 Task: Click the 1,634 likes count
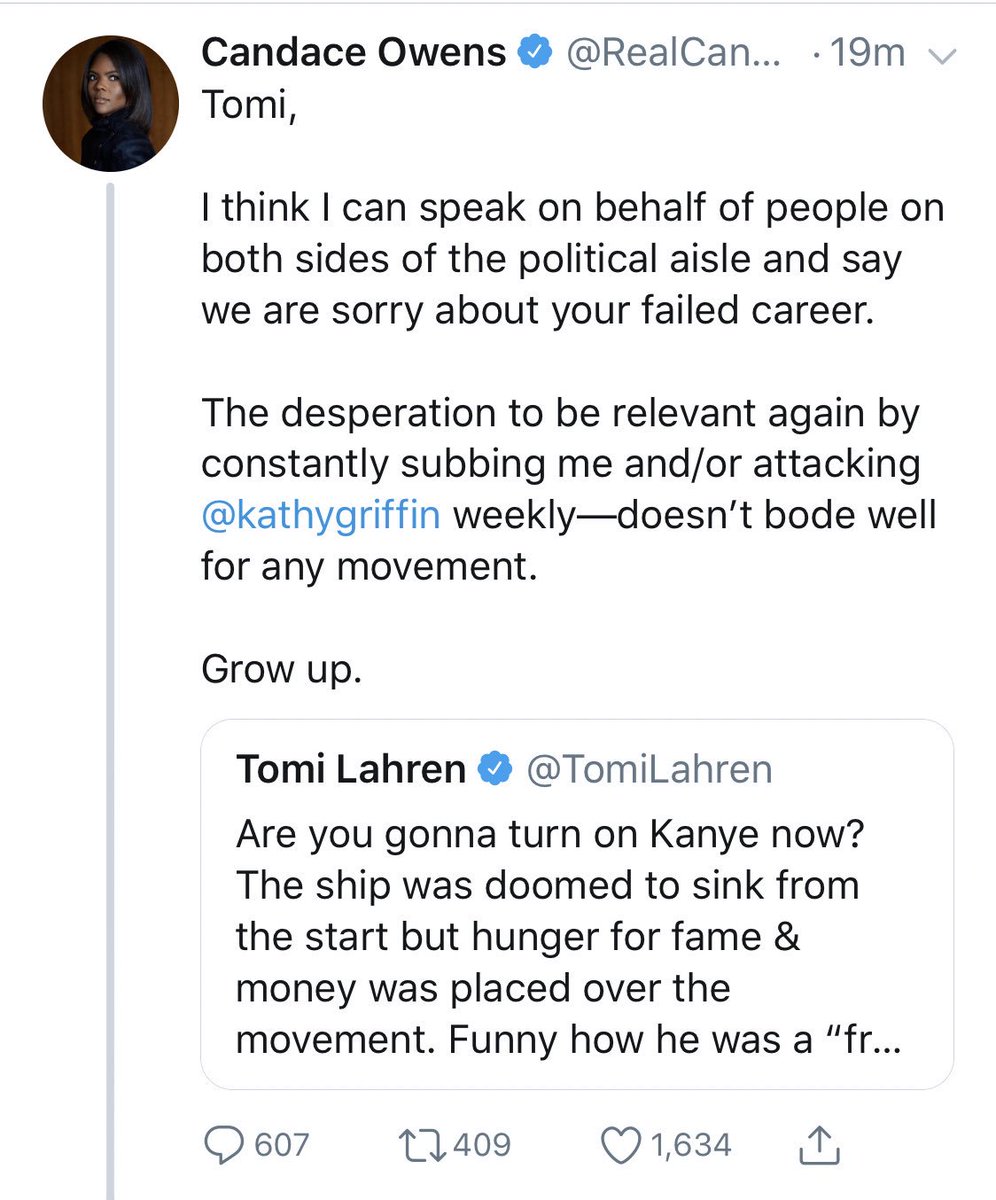(691, 1144)
